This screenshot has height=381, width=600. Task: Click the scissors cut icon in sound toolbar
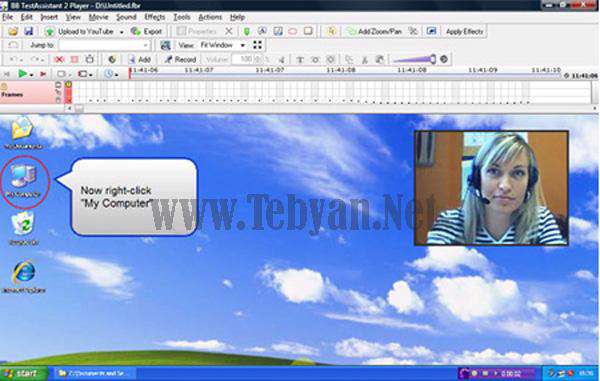tap(364, 60)
